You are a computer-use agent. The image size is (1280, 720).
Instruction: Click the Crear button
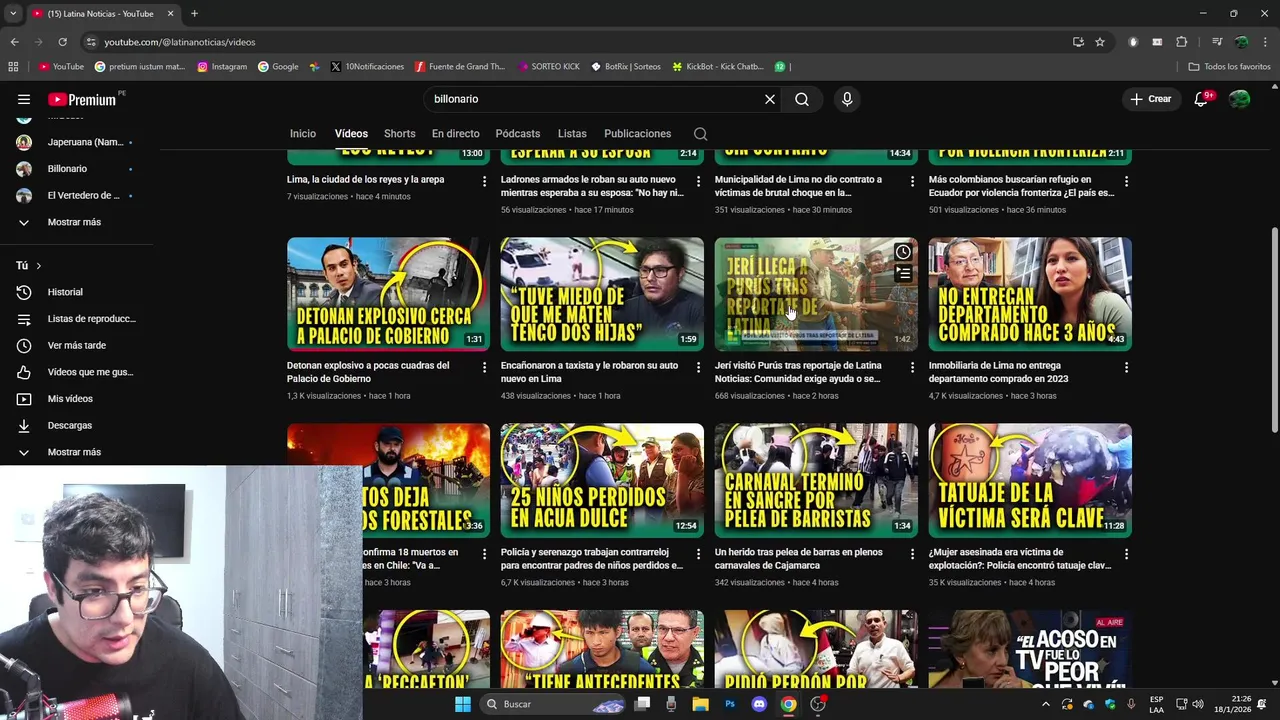click(1150, 99)
